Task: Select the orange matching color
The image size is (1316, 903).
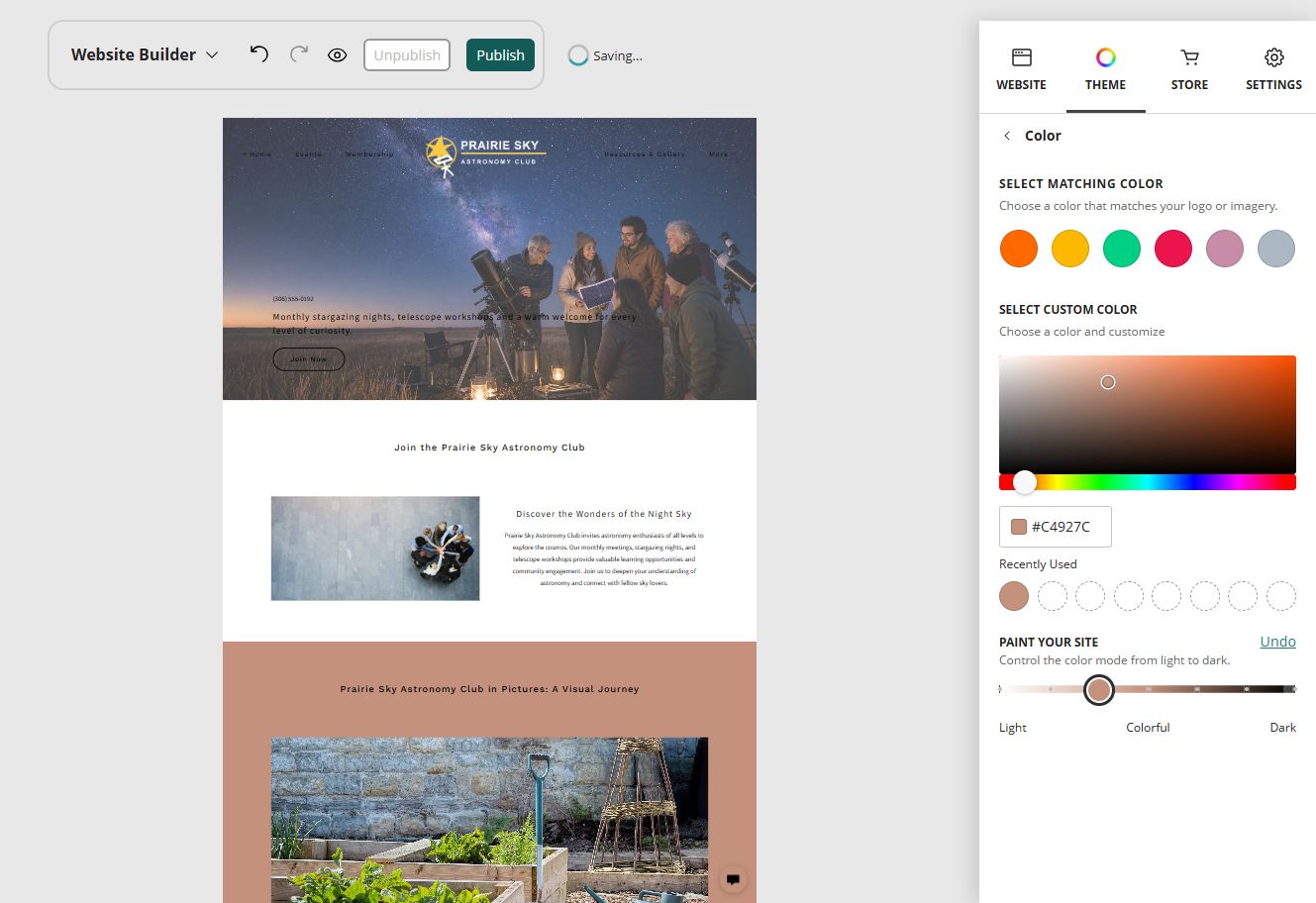Action: 1018,249
